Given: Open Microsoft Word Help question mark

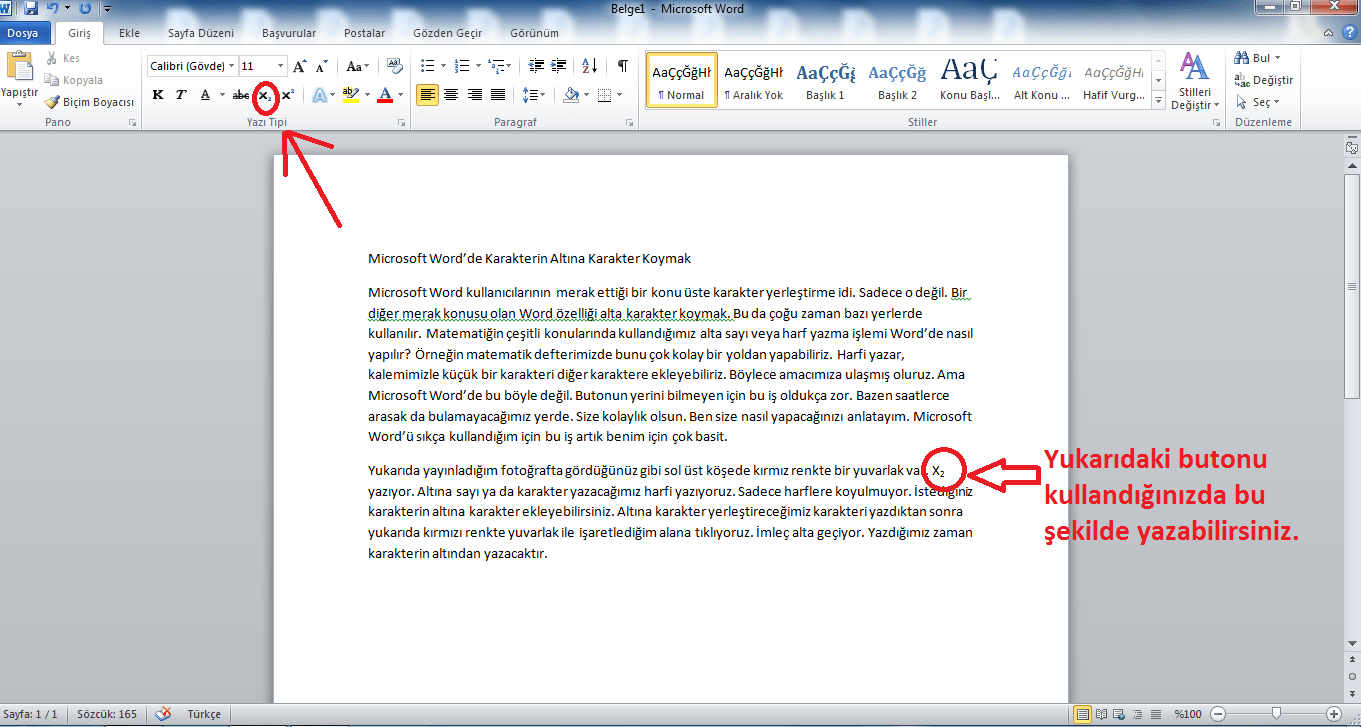Looking at the screenshot, I should click(1350, 32).
